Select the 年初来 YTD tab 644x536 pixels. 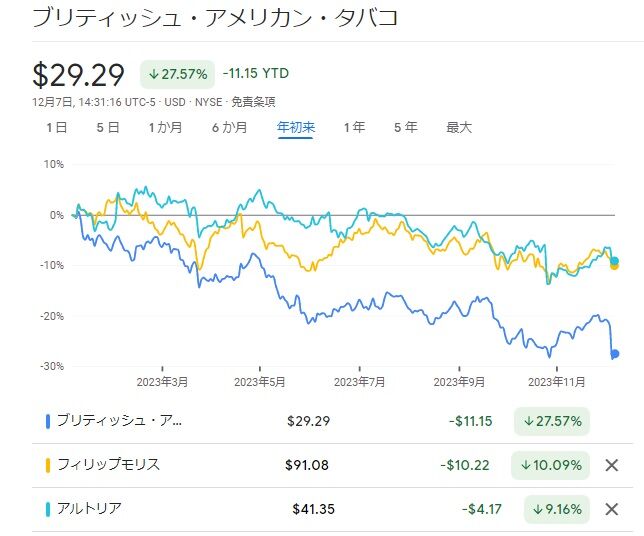pos(296,127)
